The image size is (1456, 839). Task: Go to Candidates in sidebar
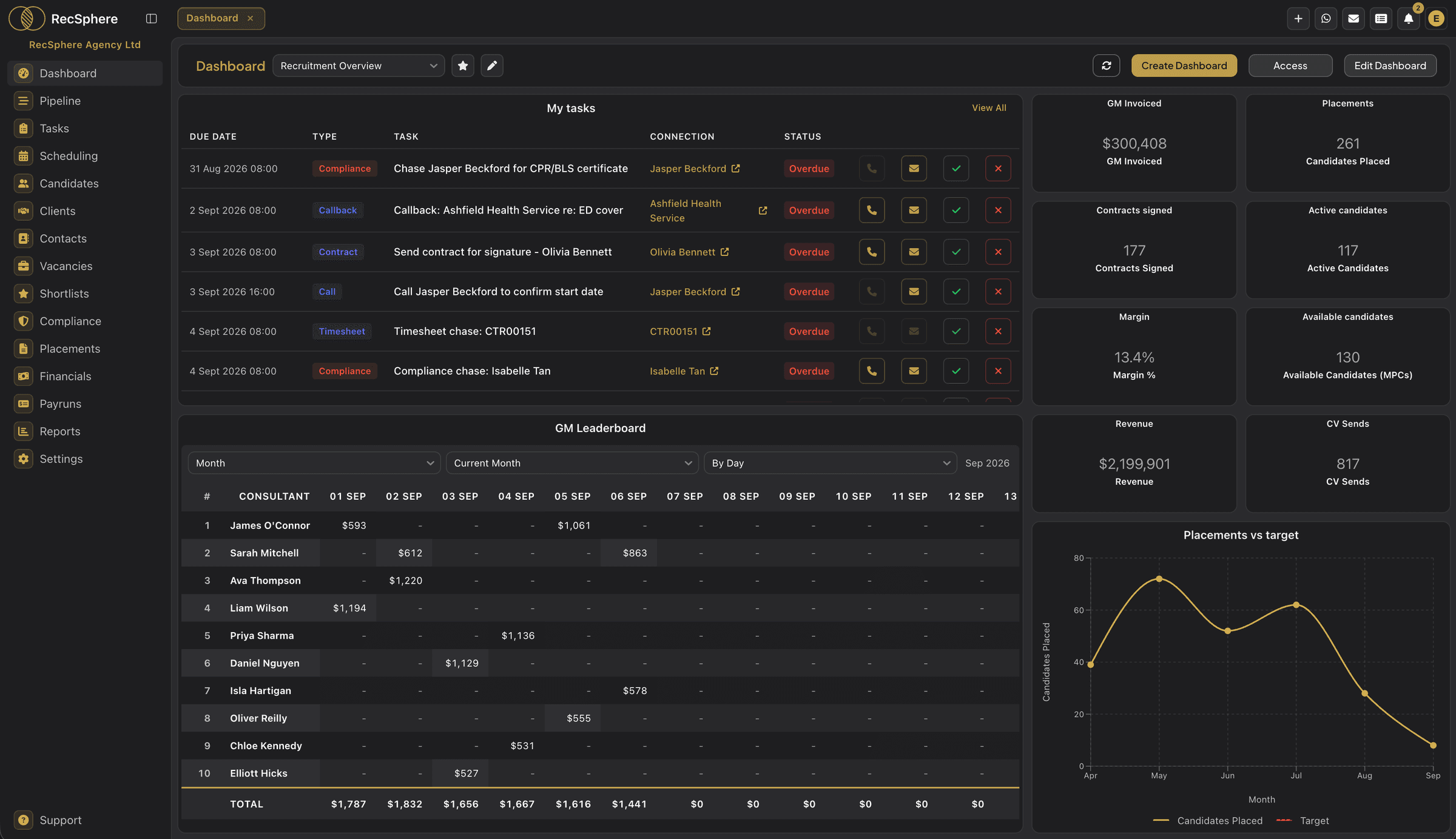pyautogui.click(x=85, y=183)
